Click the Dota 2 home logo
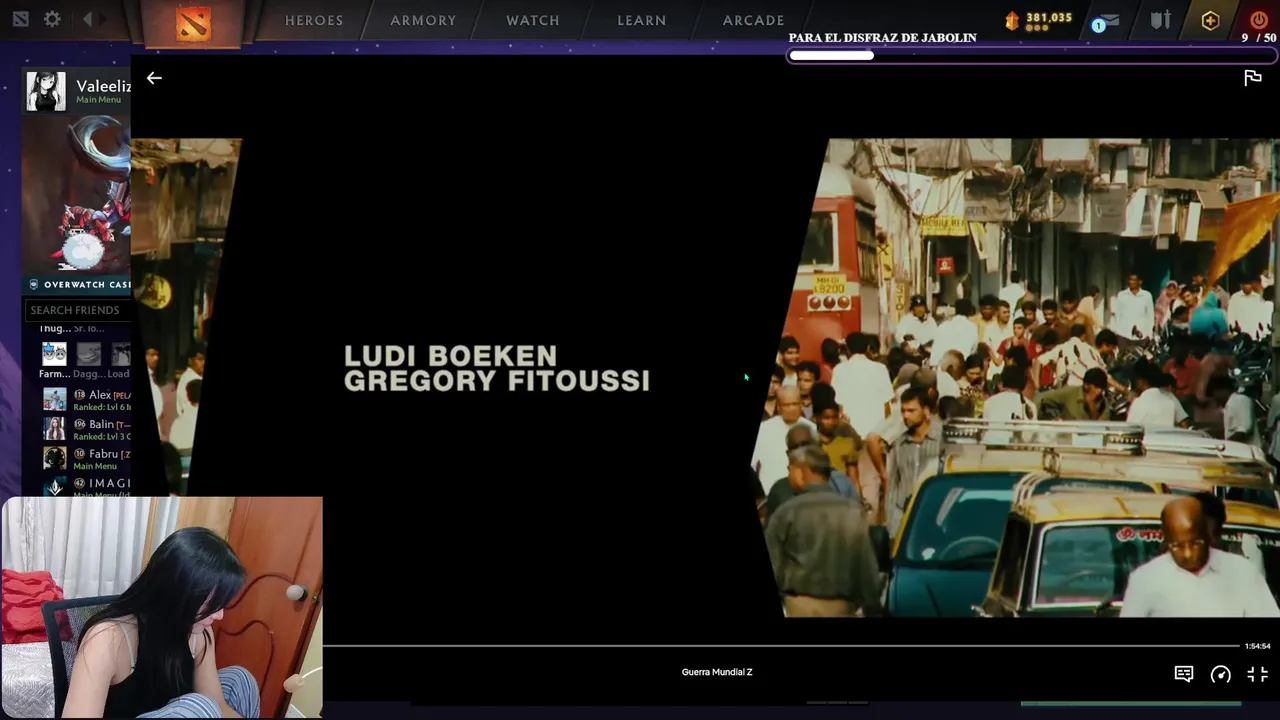The height and width of the screenshot is (720, 1280). 193,22
